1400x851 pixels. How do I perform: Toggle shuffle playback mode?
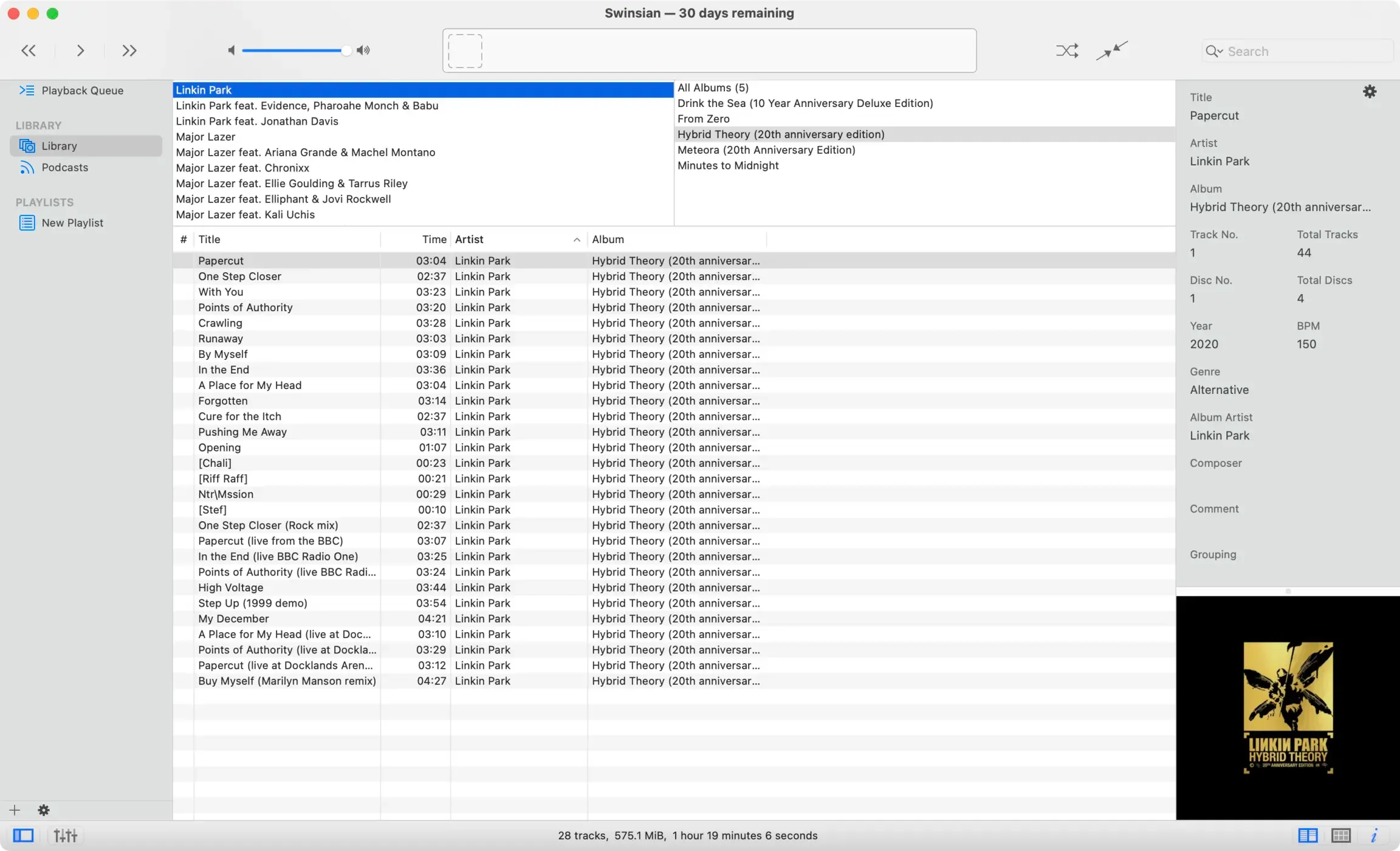[1066, 50]
